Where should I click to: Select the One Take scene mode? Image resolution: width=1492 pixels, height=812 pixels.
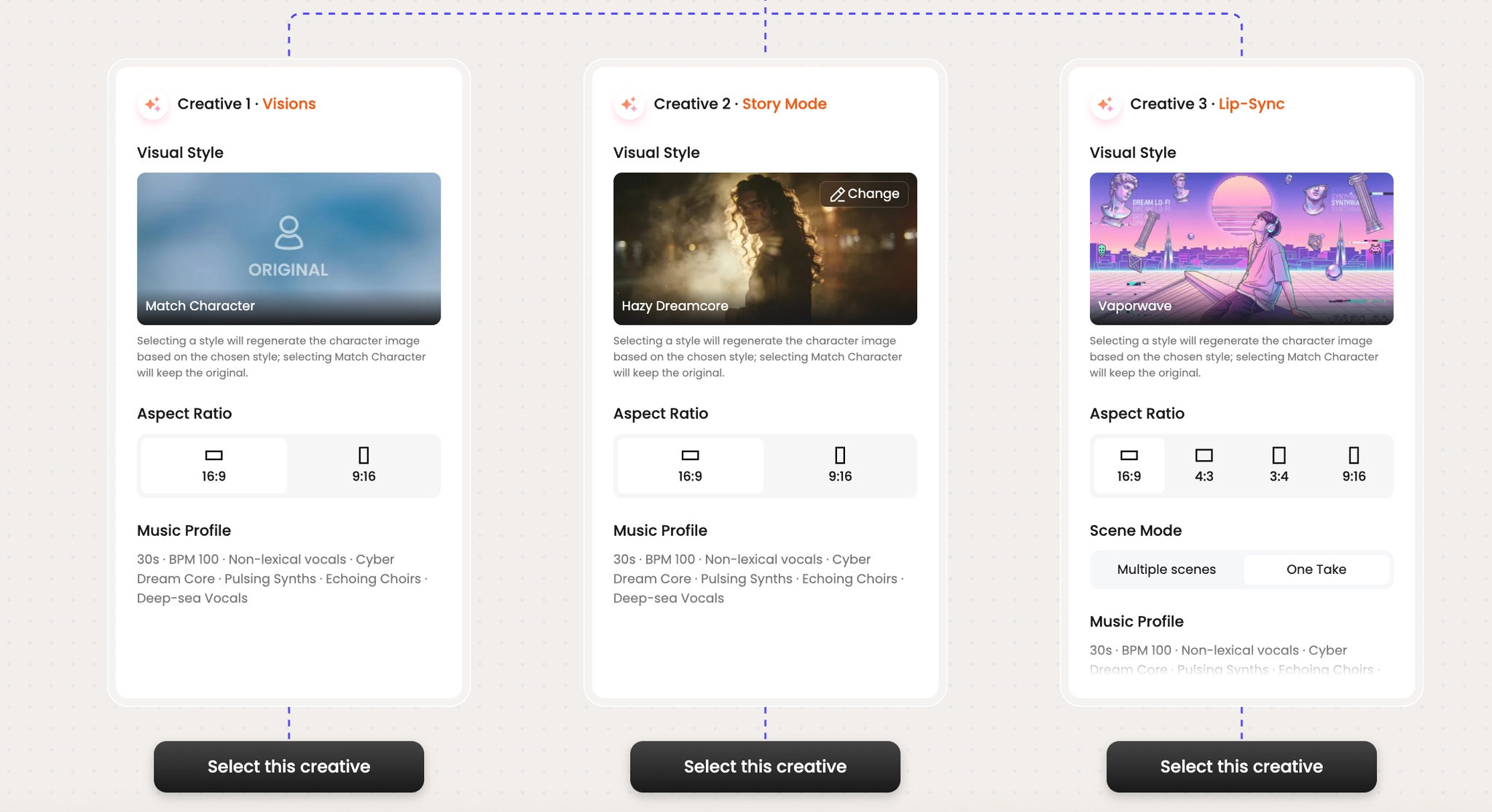tap(1316, 569)
